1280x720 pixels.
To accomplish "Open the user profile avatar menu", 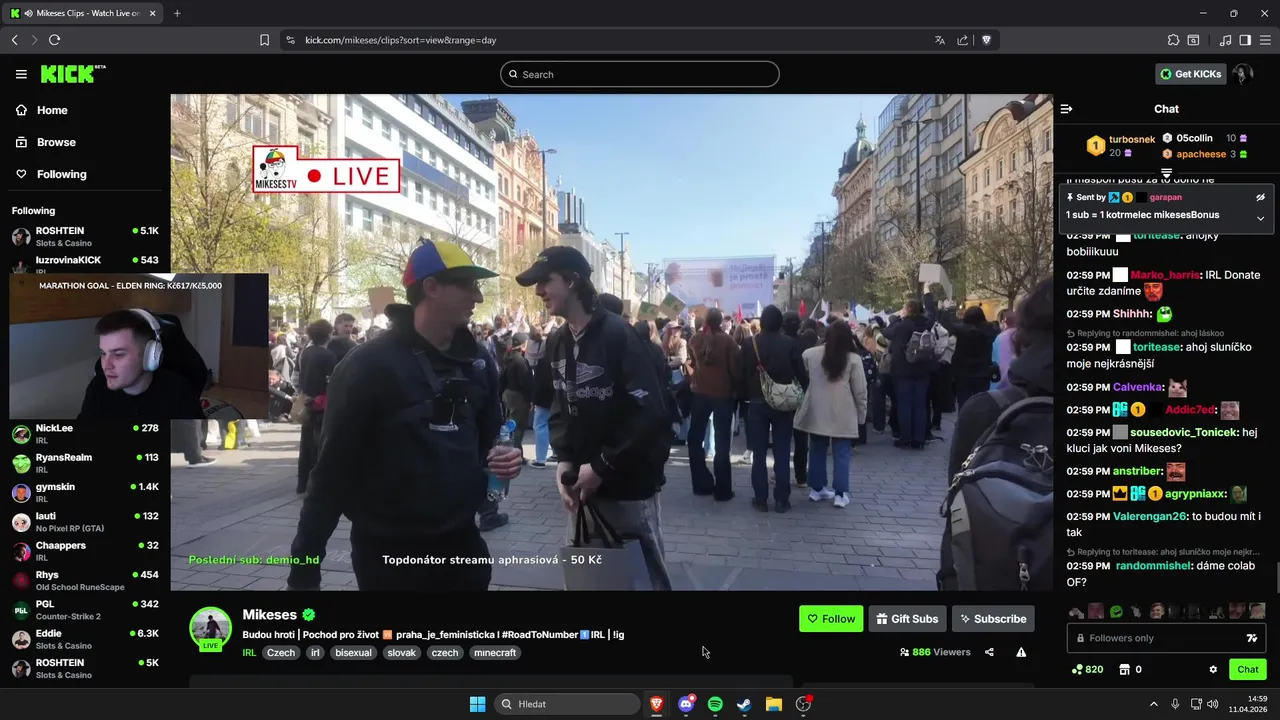I will tap(1242, 74).
